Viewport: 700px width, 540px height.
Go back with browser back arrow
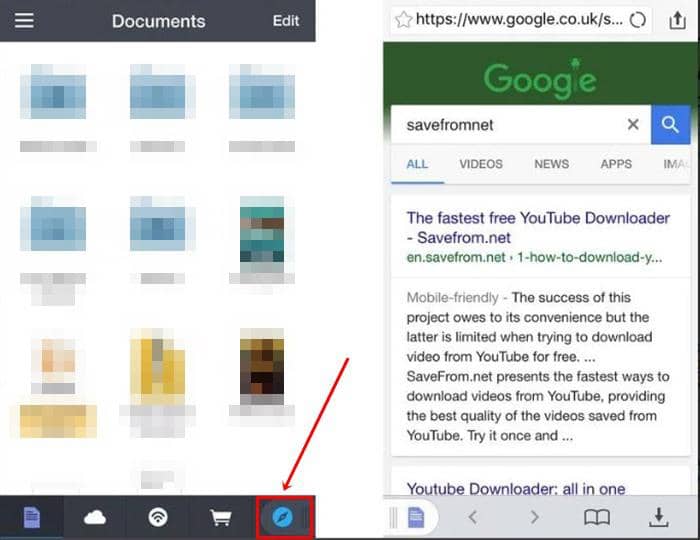click(x=474, y=517)
